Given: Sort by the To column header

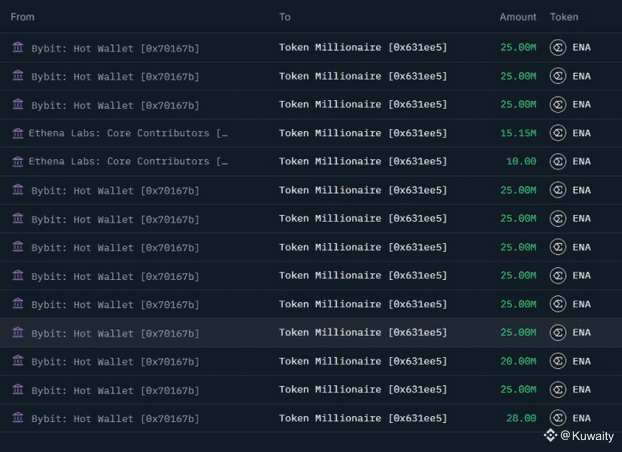Looking at the screenshot, I should point(285,17).
